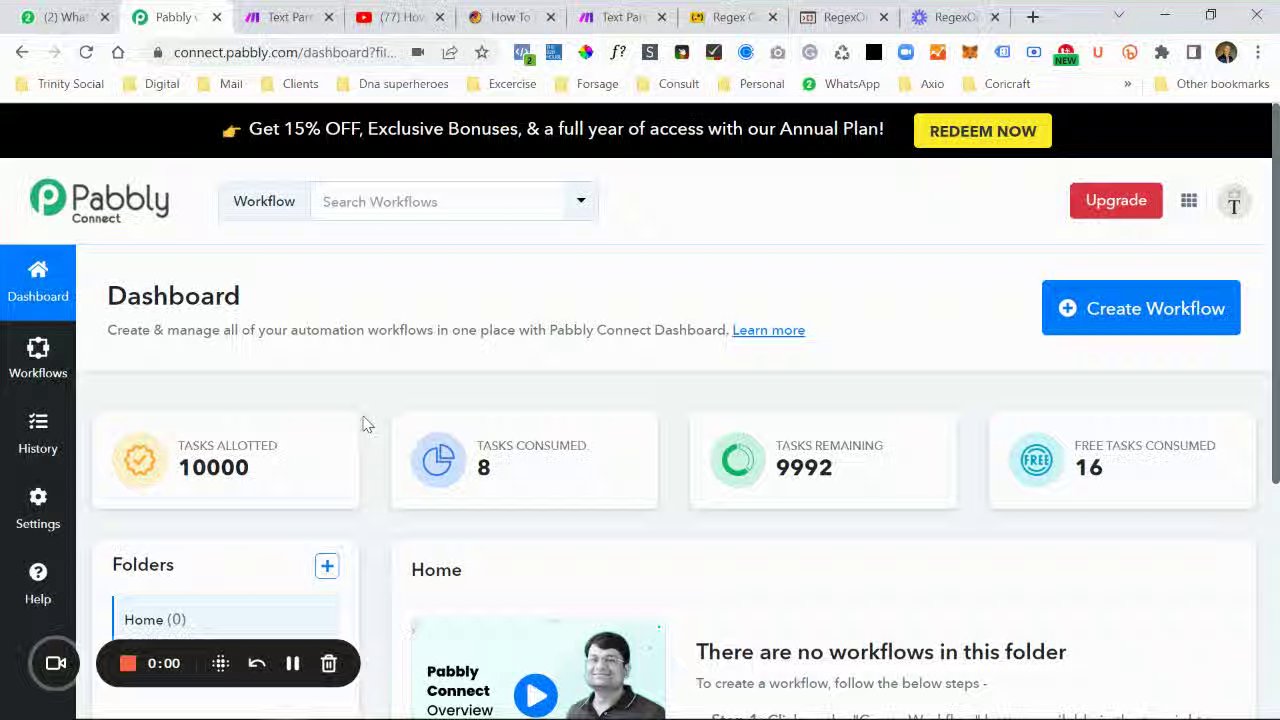This screenshot has height=720, width=1280.
Task: Pause the screen recording
Action: click(x=293, y=663)
